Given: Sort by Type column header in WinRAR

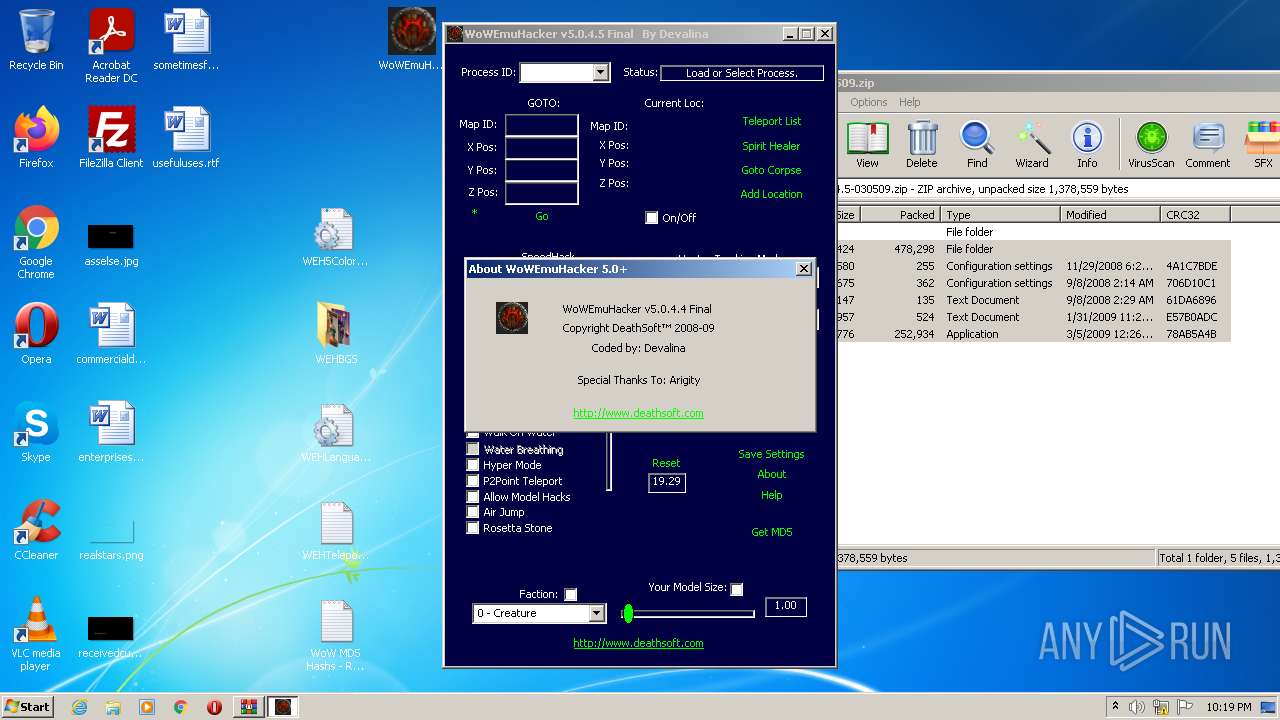Looking at the screenshot, I should [1000, 215].
